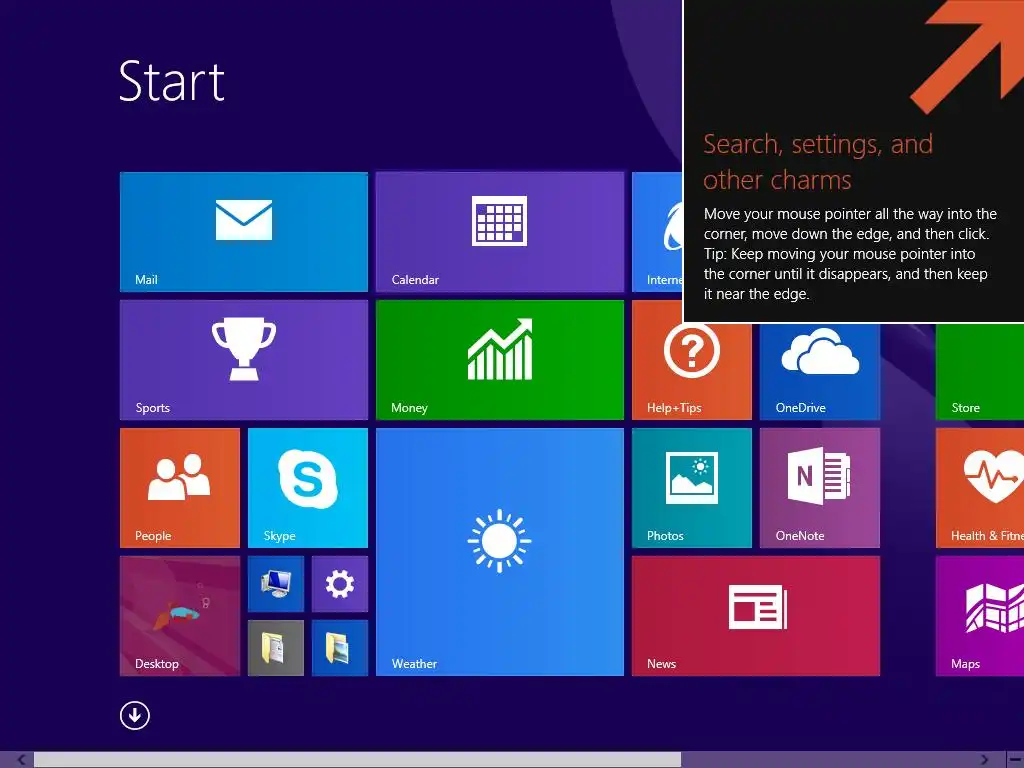Open the Sports tile
Viewport: 1024px width, 768px height.
click(244, 360)
